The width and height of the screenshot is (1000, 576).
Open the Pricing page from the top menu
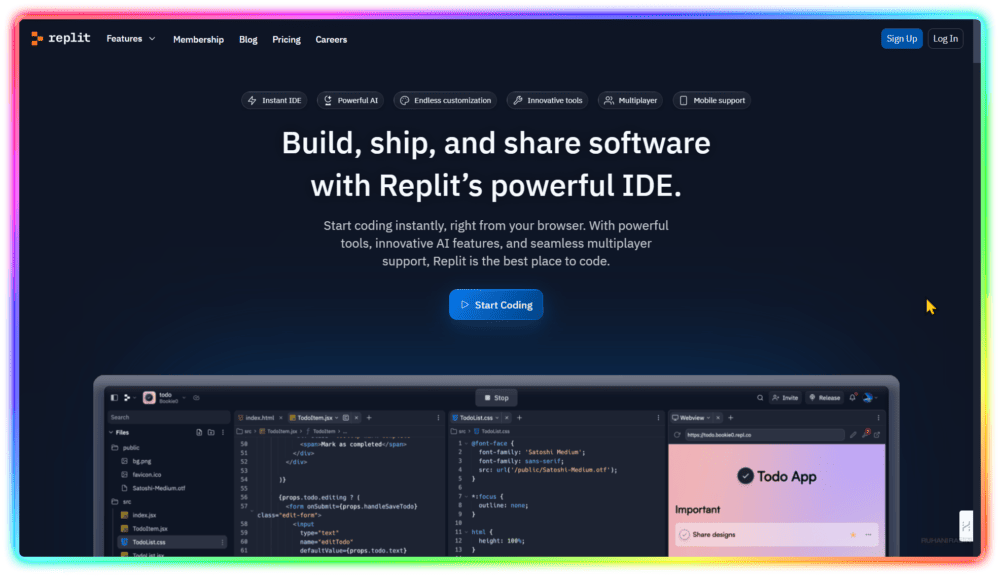click(x=286, y=39)
